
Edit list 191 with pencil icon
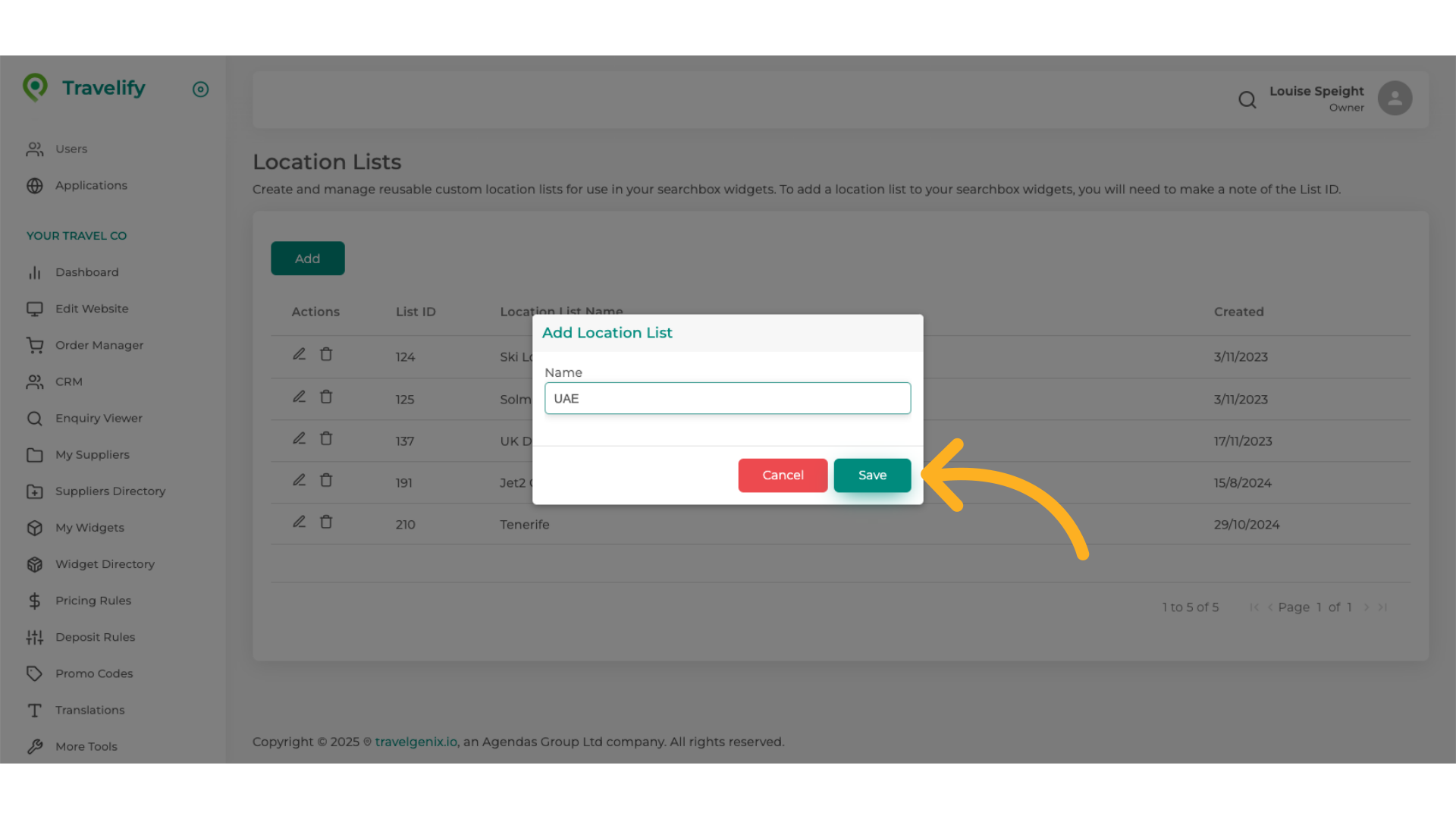pyautogui.click(x=300, y=480)
